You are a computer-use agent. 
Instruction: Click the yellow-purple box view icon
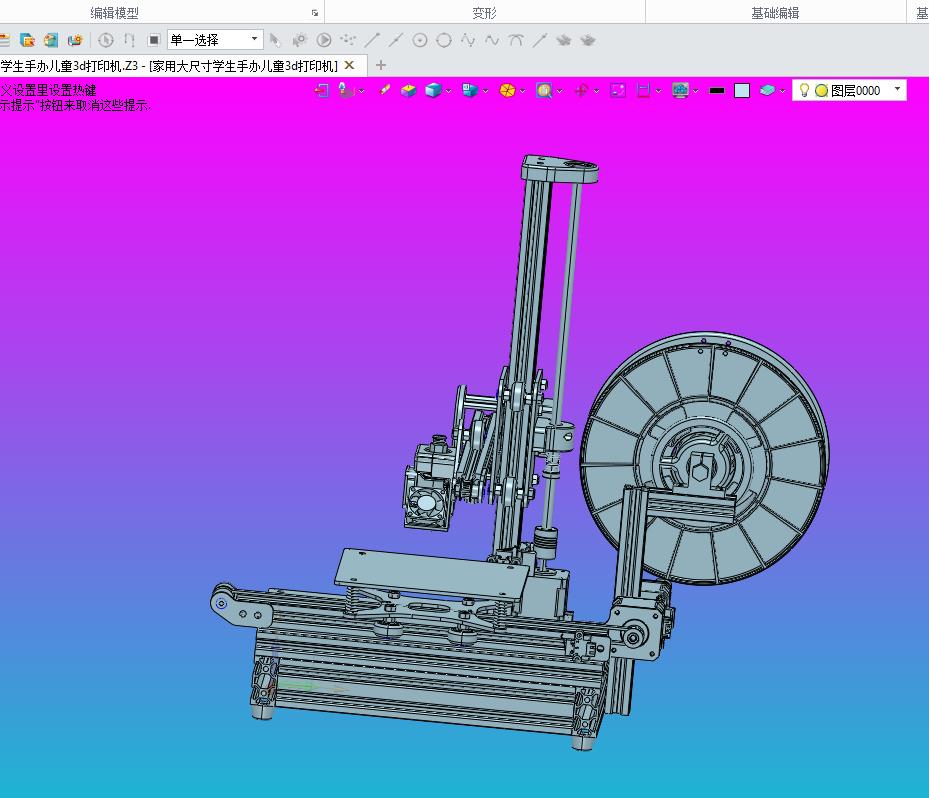409,90
